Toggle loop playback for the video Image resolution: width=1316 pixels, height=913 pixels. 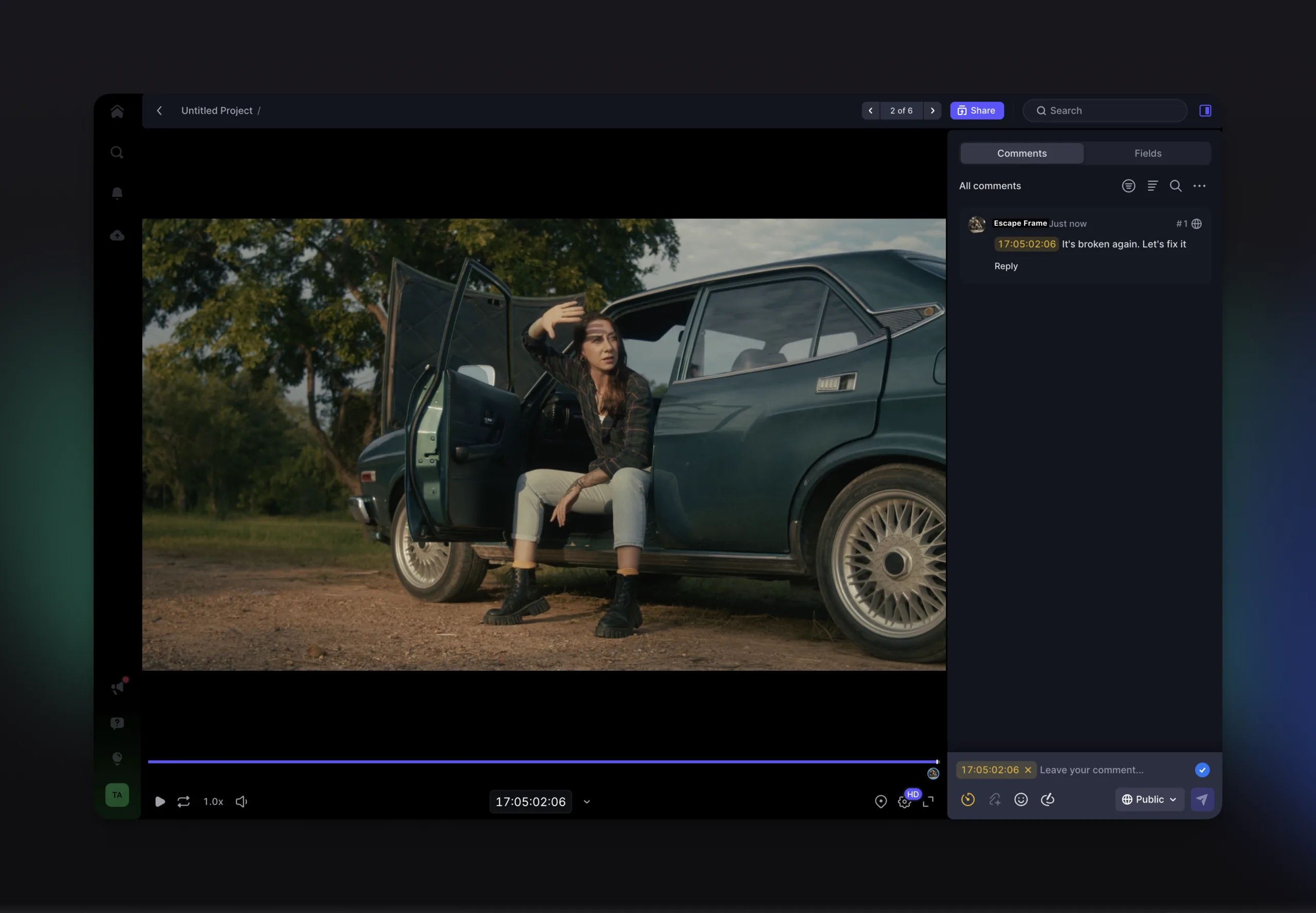coord(184,801)
